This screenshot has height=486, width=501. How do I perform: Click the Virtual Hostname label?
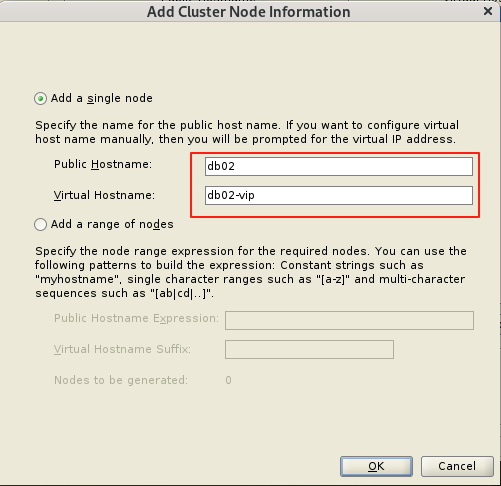(104, 195)
